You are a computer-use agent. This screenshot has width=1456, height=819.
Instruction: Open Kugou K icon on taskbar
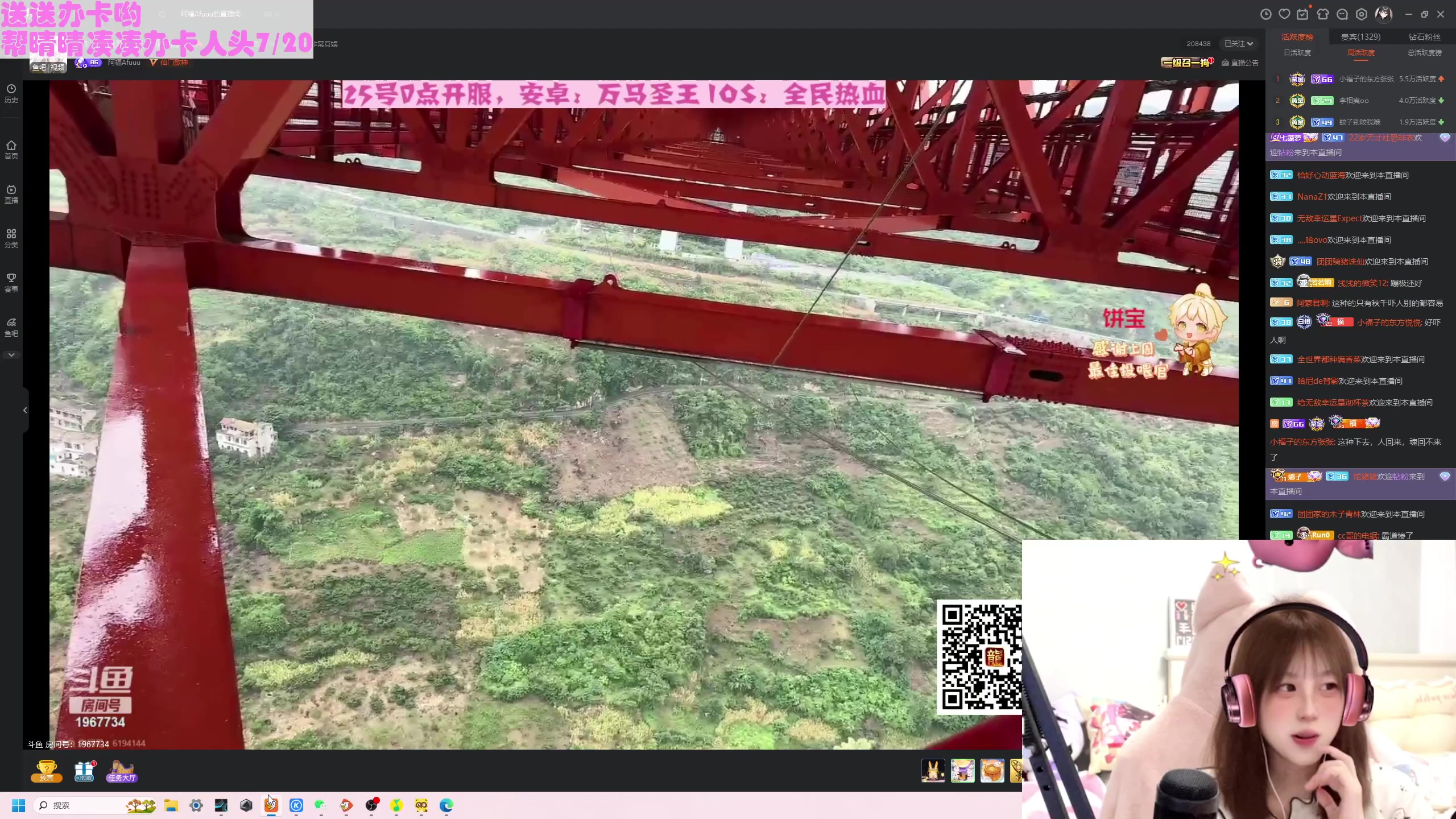pyautogui.click(x=296, y=805)
